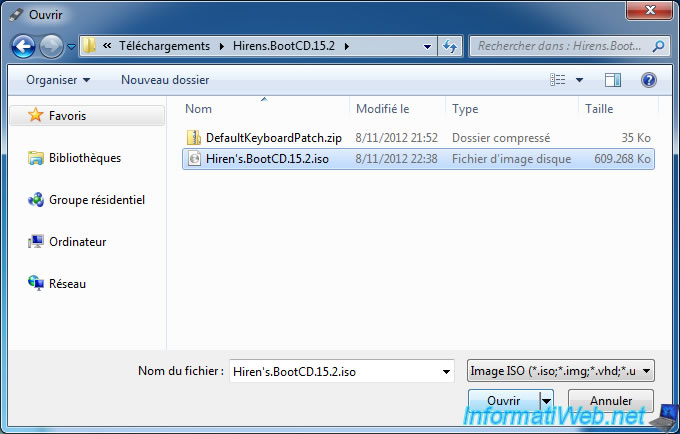
Task: Click the disc image icon of Hiren's.BootCD
Action: [x=195, y=159]
